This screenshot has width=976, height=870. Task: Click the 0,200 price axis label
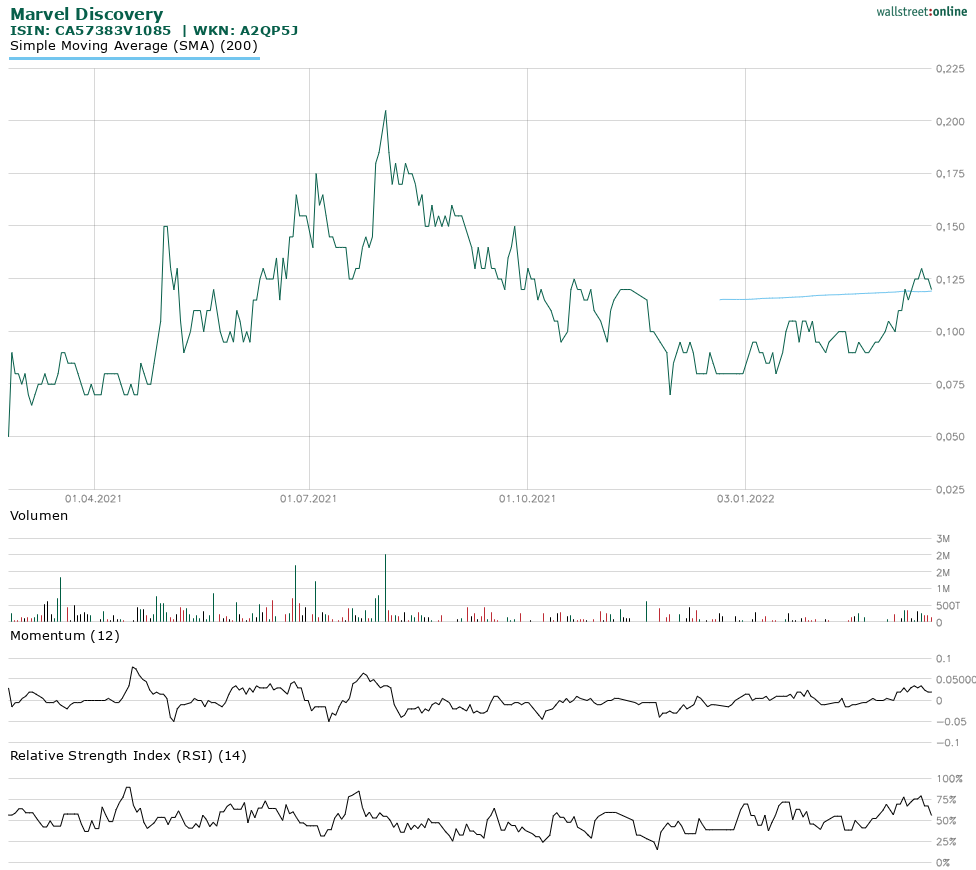(x=950, y=121)
